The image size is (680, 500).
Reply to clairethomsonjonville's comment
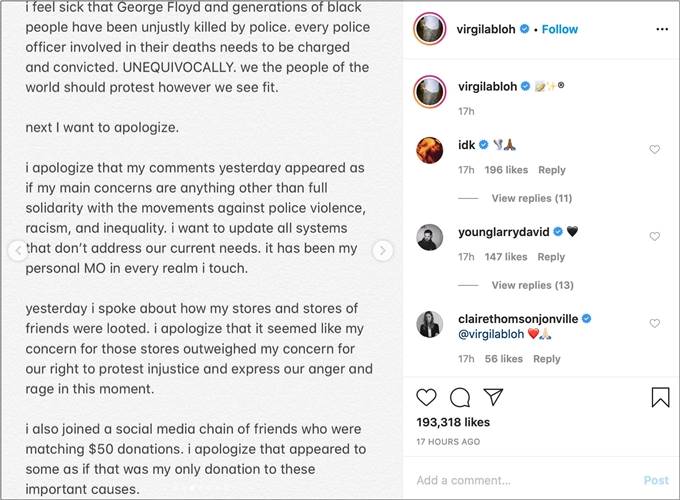coord(546,359)
